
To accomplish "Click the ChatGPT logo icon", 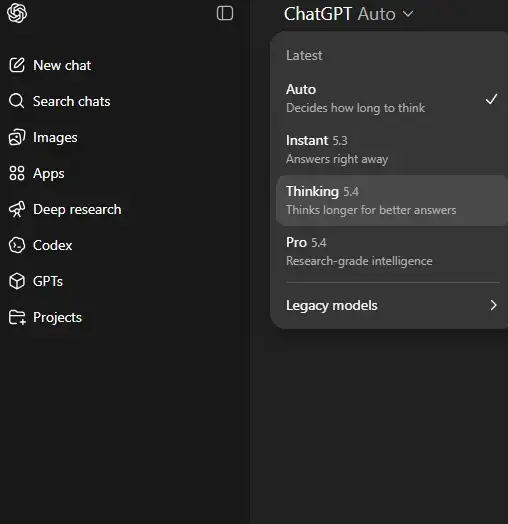I will coord(17,13).
